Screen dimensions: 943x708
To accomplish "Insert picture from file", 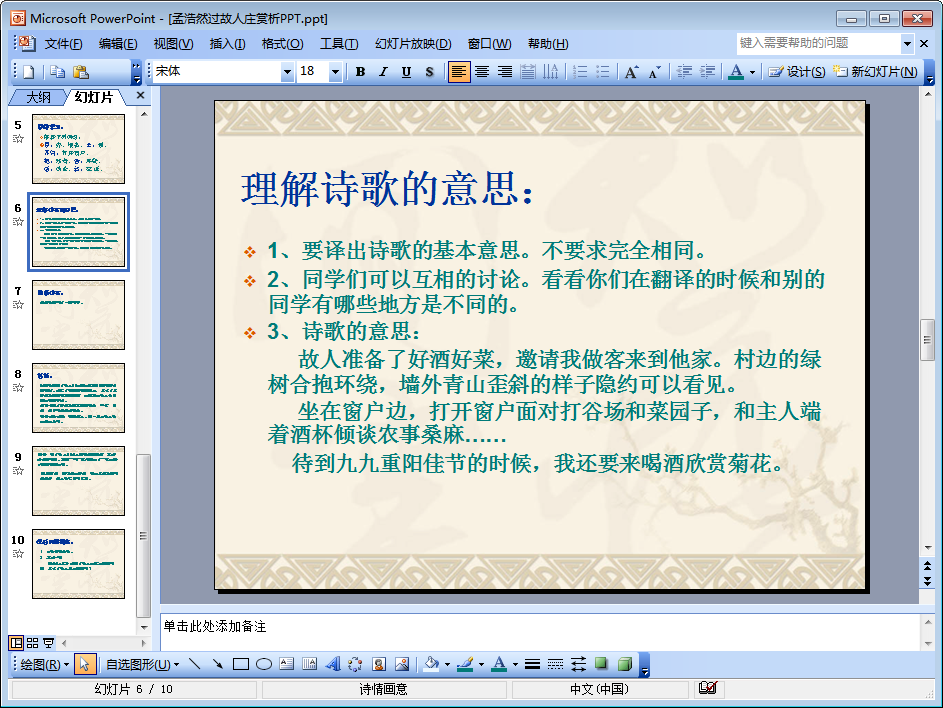I will [x=402, y=664].
